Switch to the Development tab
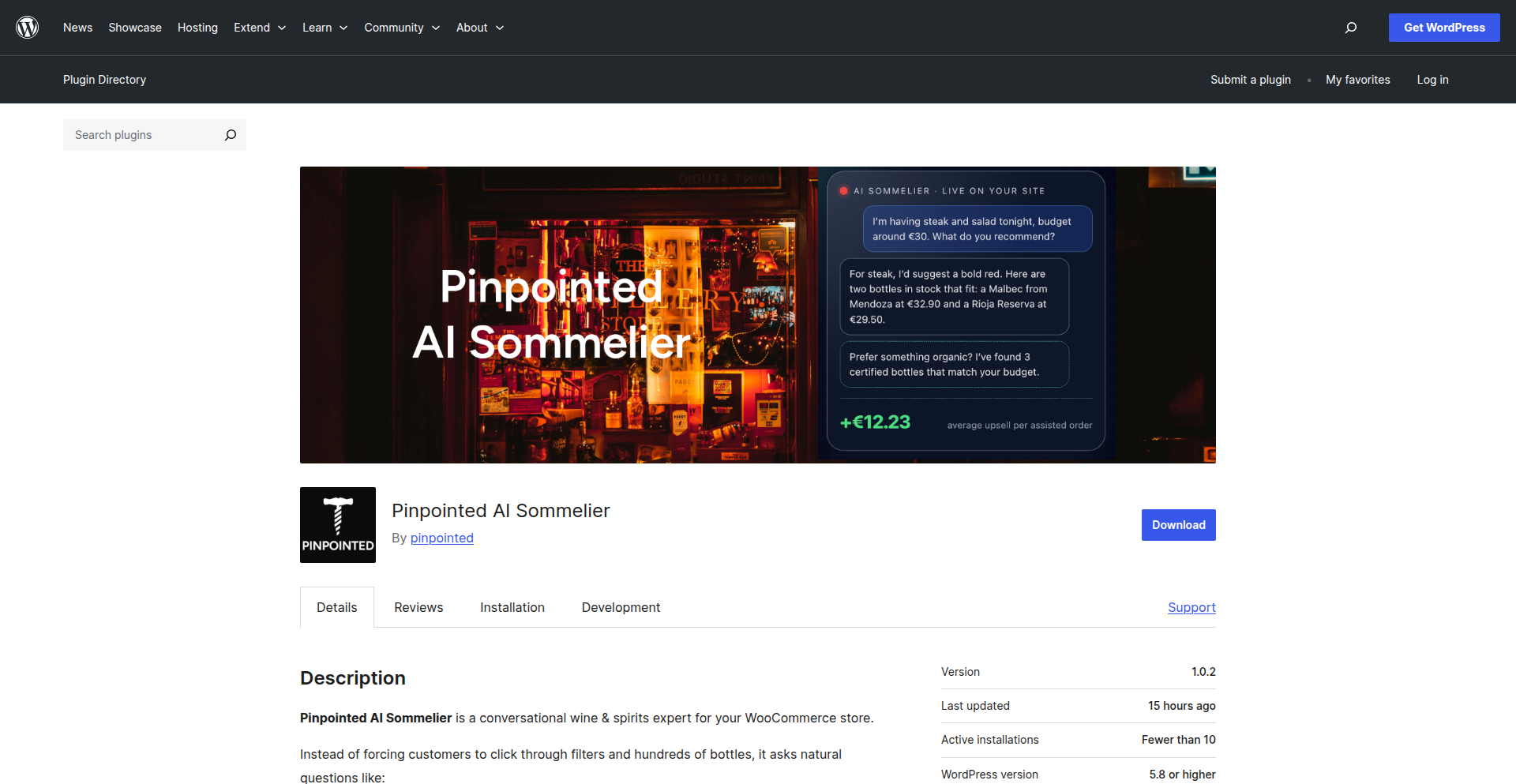Screen dimensions: 1516x784 pyautogui.click(x=621, y=607)
